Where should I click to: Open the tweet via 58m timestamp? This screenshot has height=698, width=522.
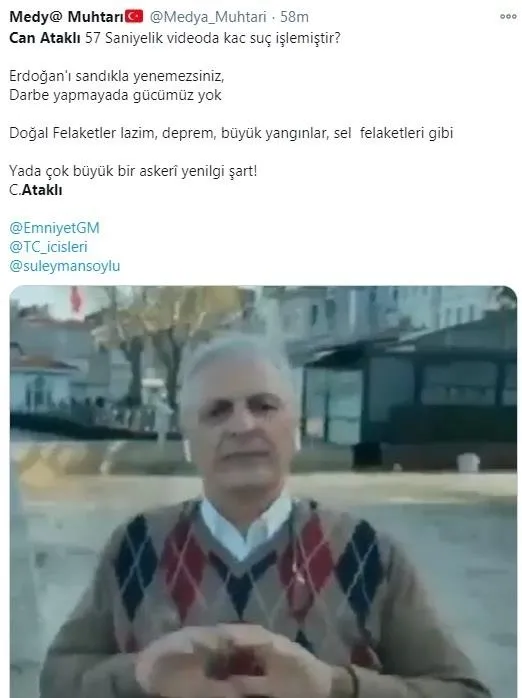click(x=294, y=17)
